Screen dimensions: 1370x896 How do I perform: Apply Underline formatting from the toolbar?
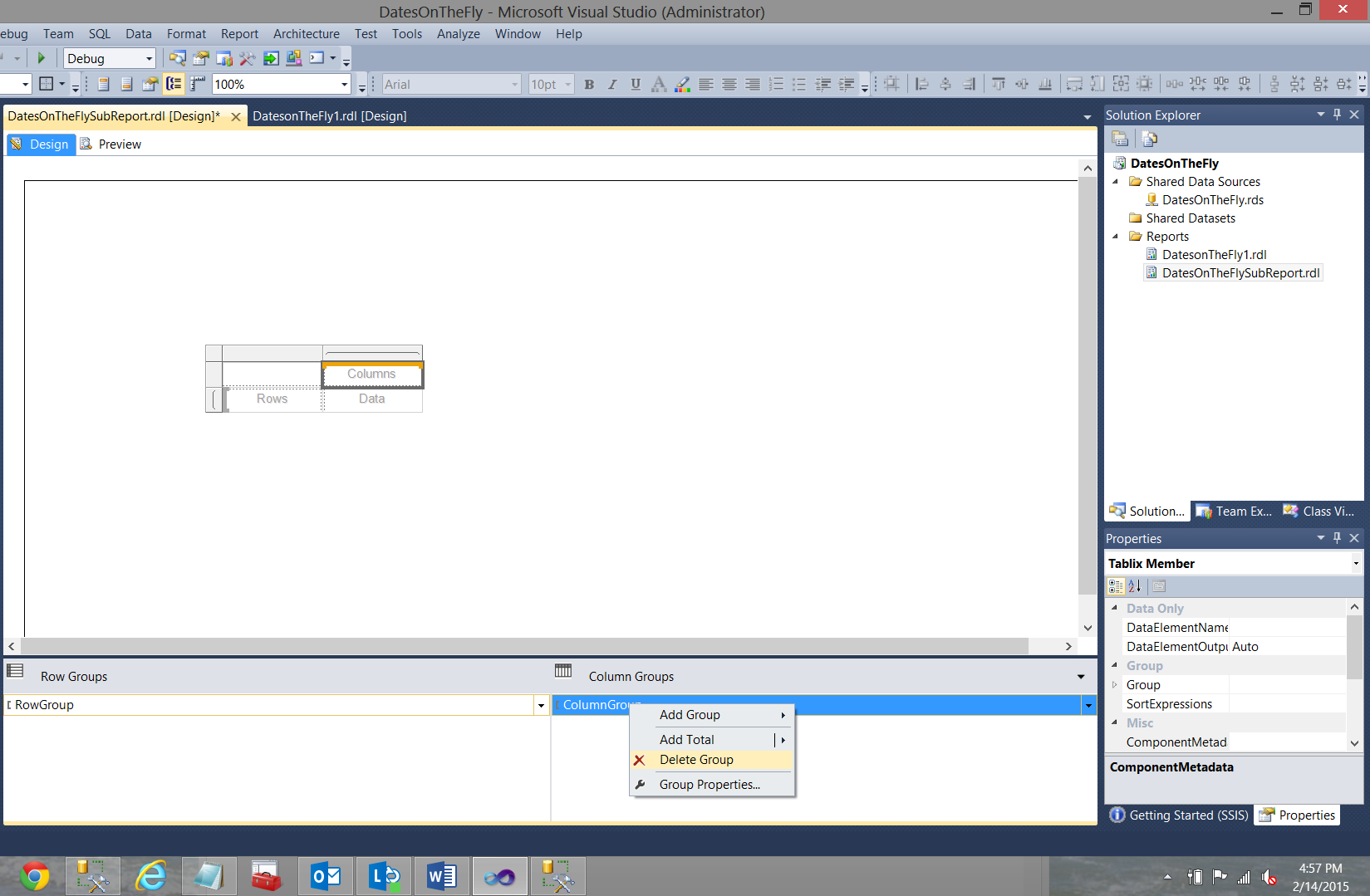coord(636,84)
